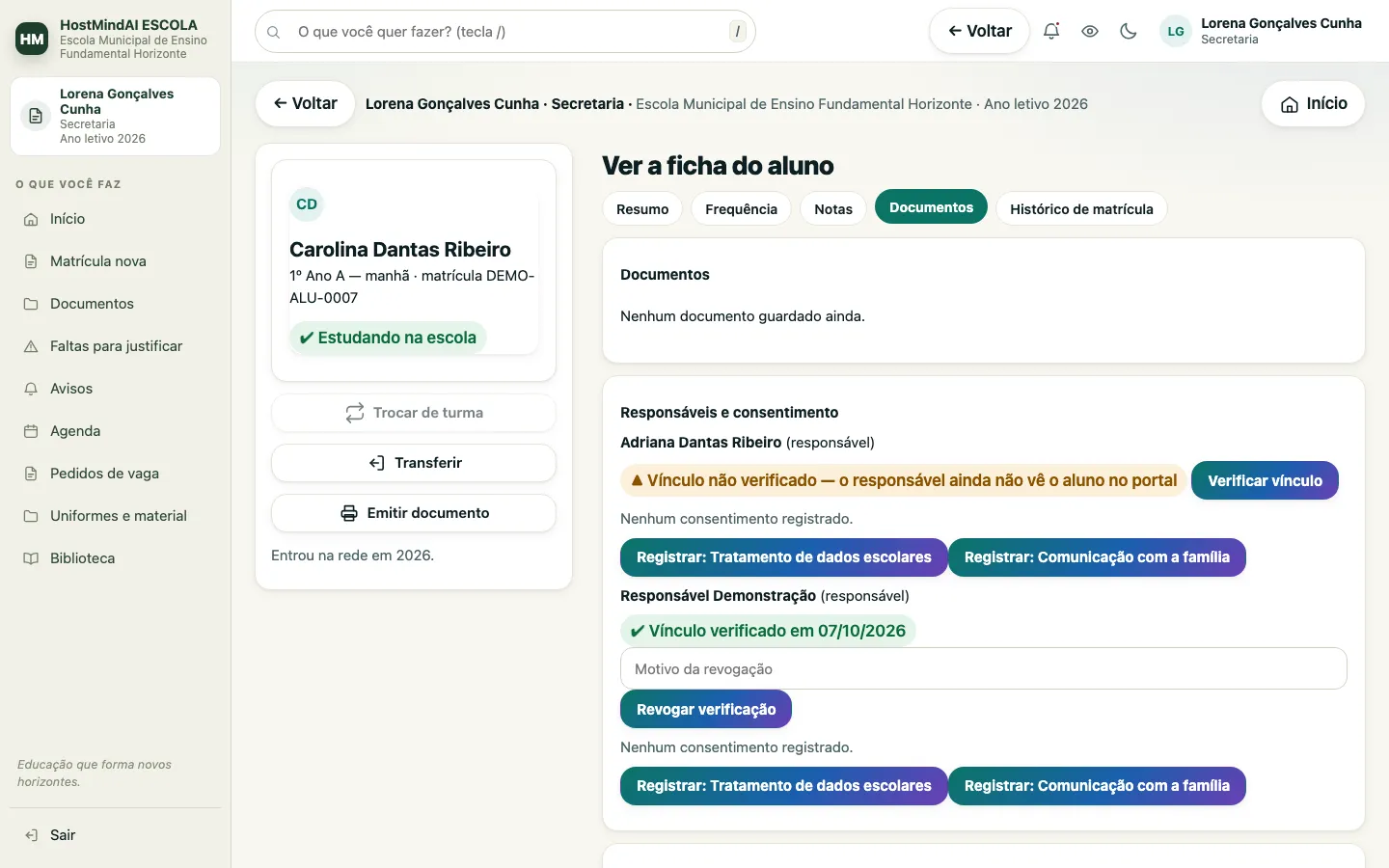This screenshot has height=868, width=1389.
Task: Select the Documentos tab
Action: coord(931,207)
